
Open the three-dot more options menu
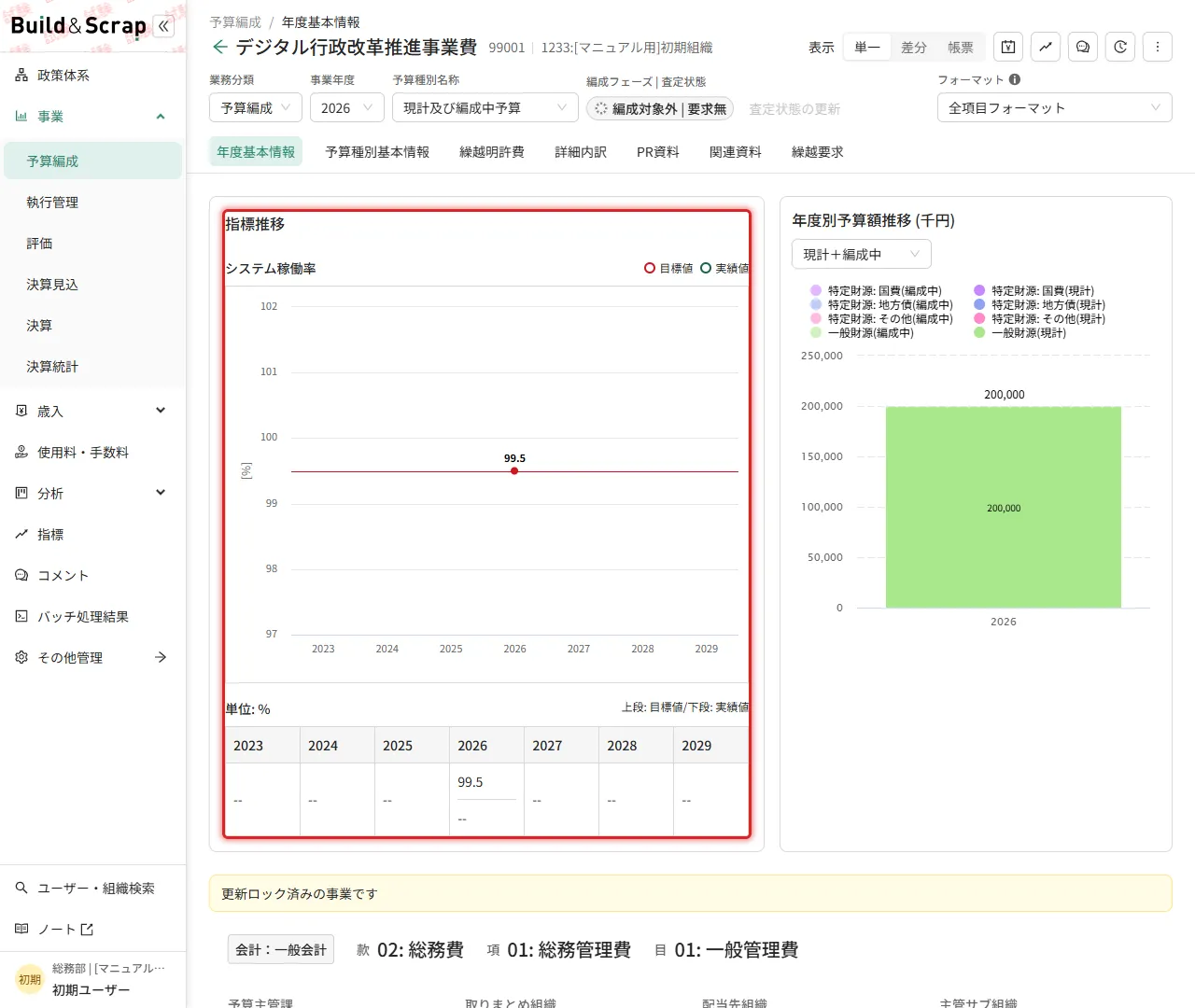pyautogui.click(x=1158, y=47)
